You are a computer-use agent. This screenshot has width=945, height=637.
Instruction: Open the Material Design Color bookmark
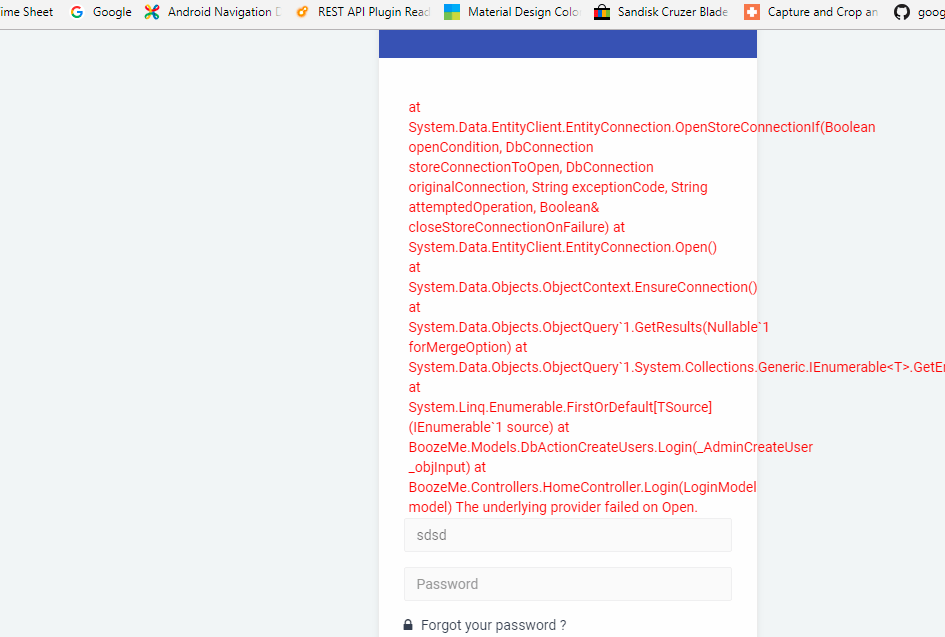512,12
